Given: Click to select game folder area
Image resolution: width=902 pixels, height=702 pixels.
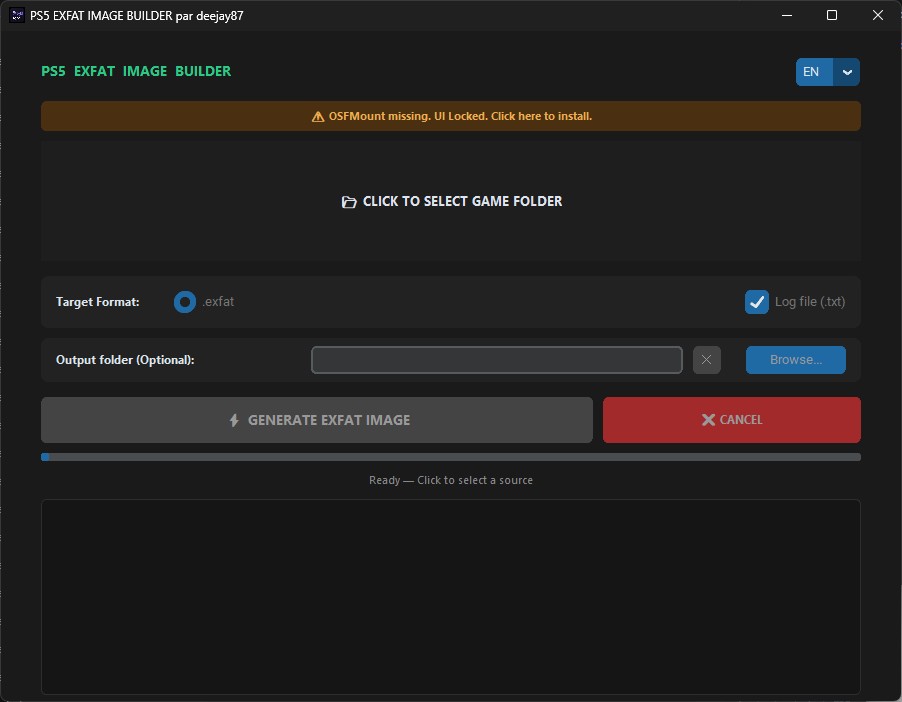Looking at the screenshot, I should coord(450,201).
